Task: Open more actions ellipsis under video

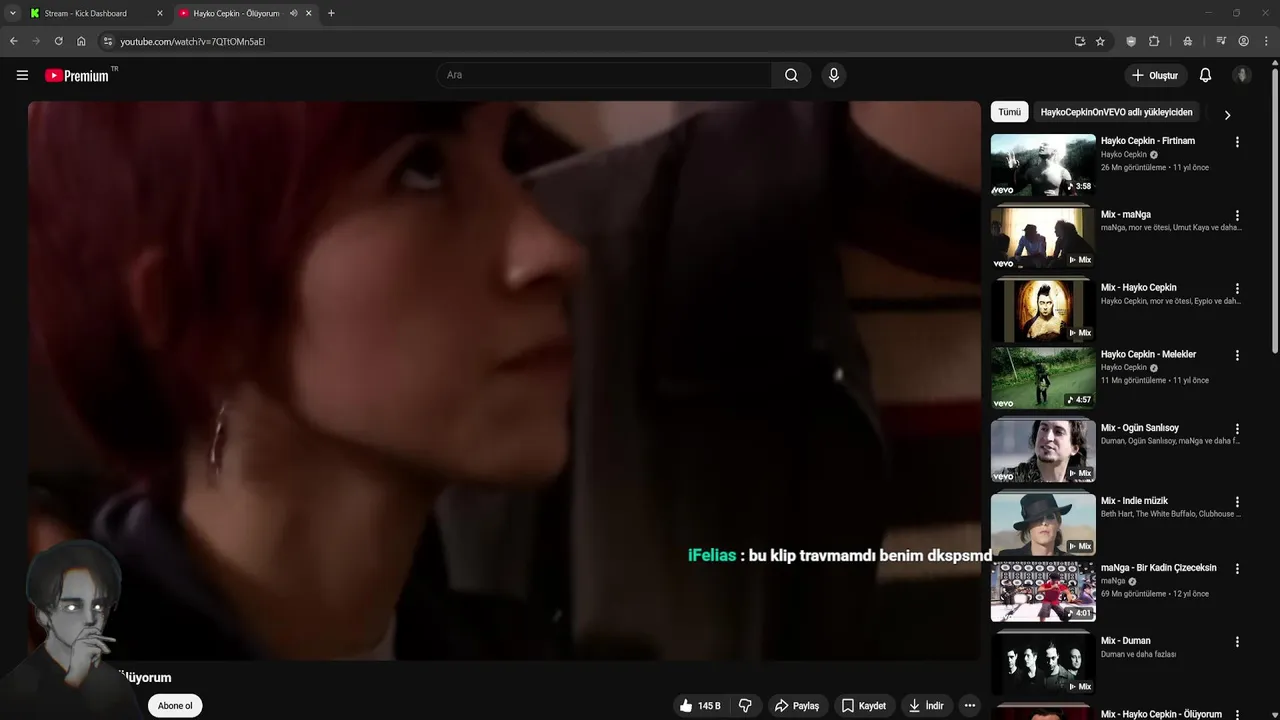Action: coord(969,705)
